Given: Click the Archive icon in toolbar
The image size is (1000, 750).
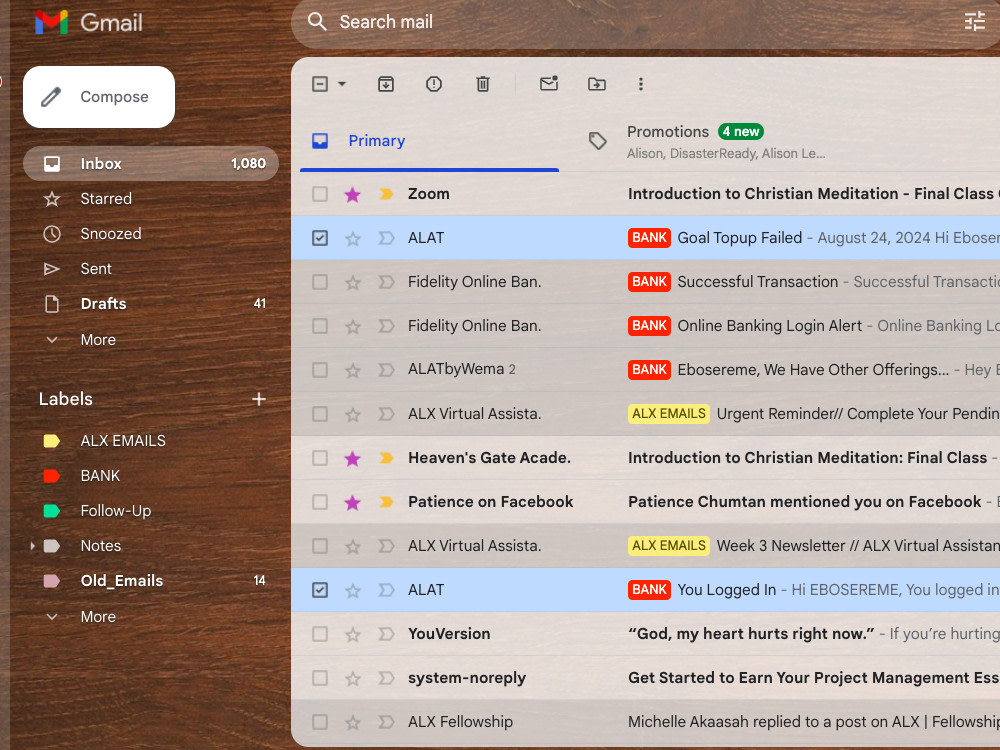Looking at the screenshot, I should pos(386,84).
